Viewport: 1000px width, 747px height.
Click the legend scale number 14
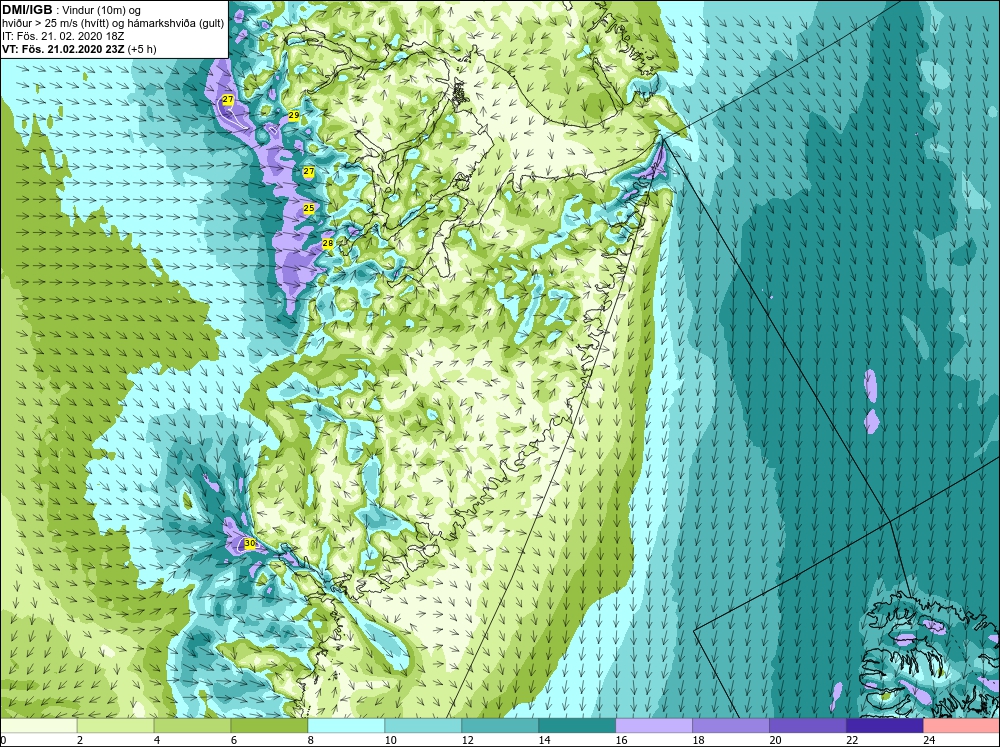click(x=544, y=740)
